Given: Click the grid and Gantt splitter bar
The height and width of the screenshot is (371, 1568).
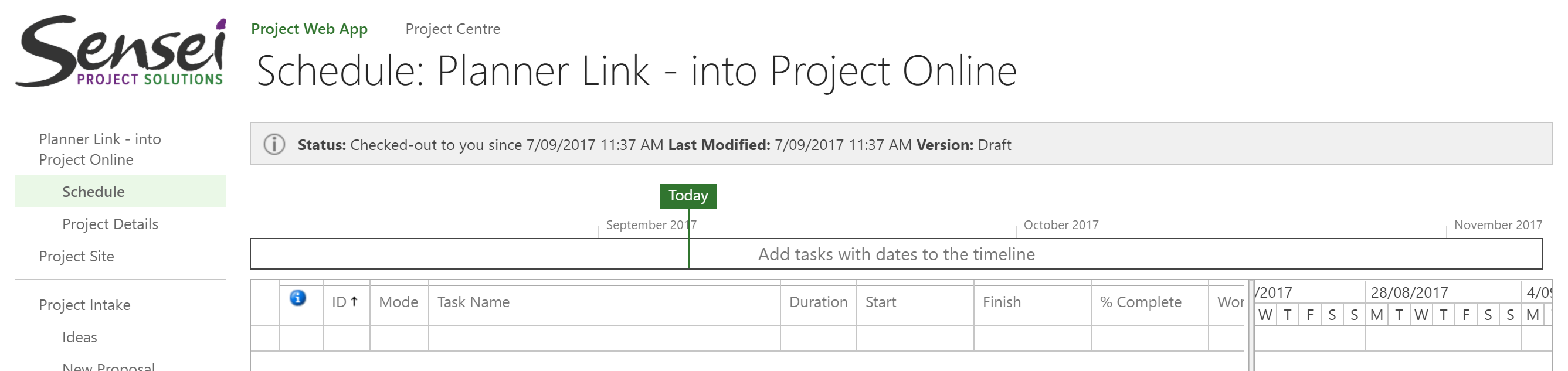Looking at the screenshot, I should coord(1251,325).
